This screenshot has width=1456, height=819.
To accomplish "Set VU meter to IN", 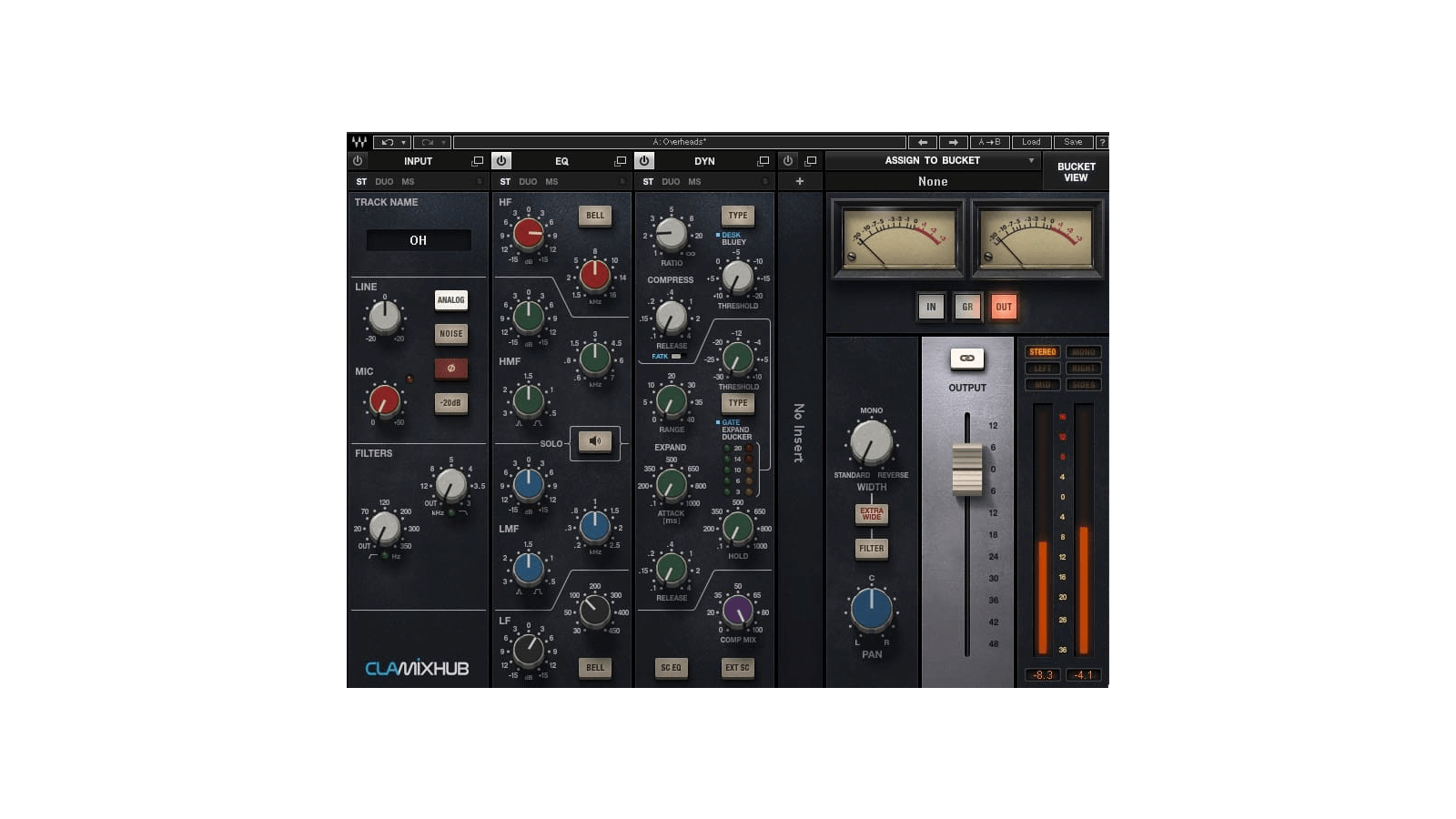I will click(x=931, y=307).
